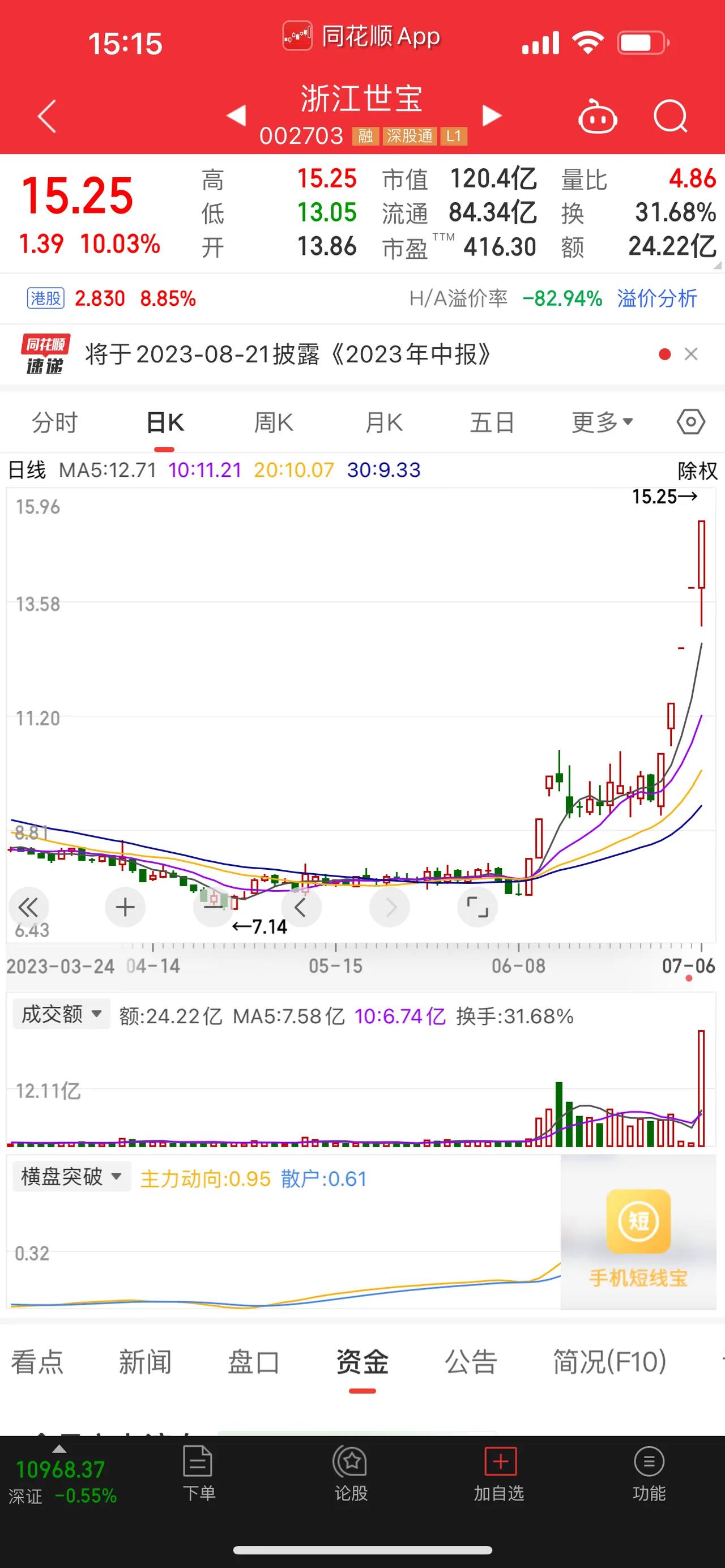Tap the latest 07-06 candlestick
Image resolution: width=725 pixels, height=1568 pixels.
(701, 573)
